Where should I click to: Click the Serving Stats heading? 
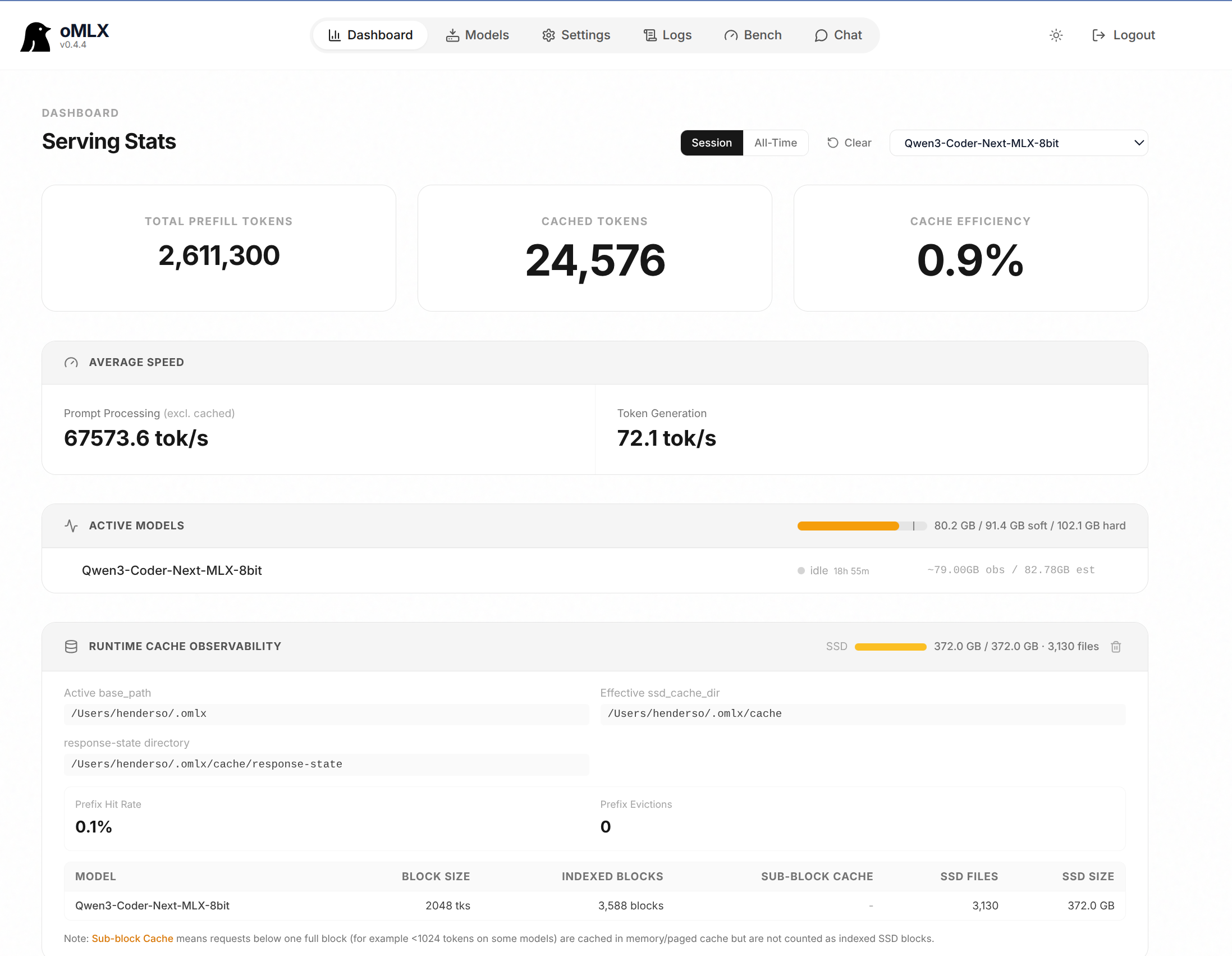[109, 141]
